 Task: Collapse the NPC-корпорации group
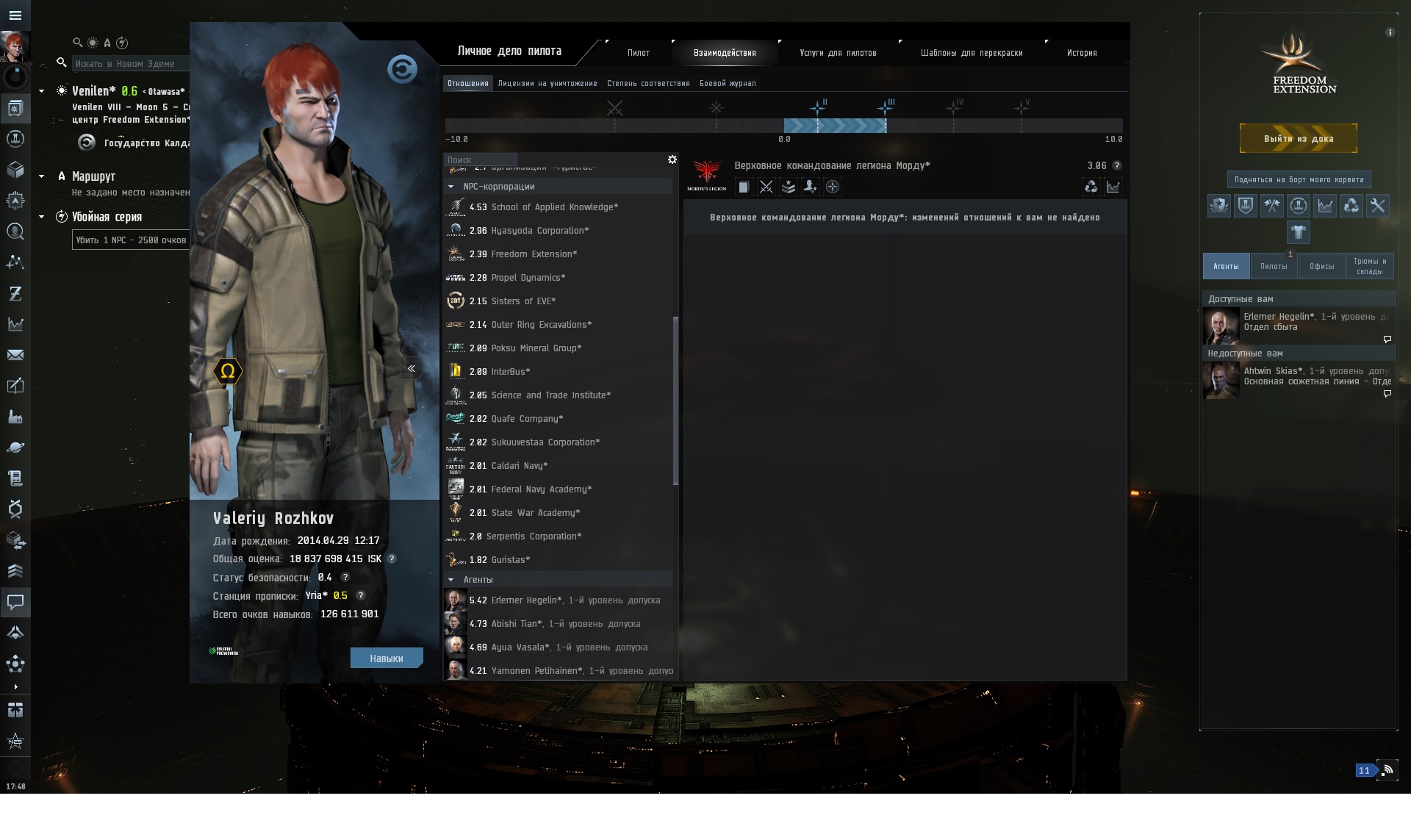pyautogui.click(x=450, y=187)
